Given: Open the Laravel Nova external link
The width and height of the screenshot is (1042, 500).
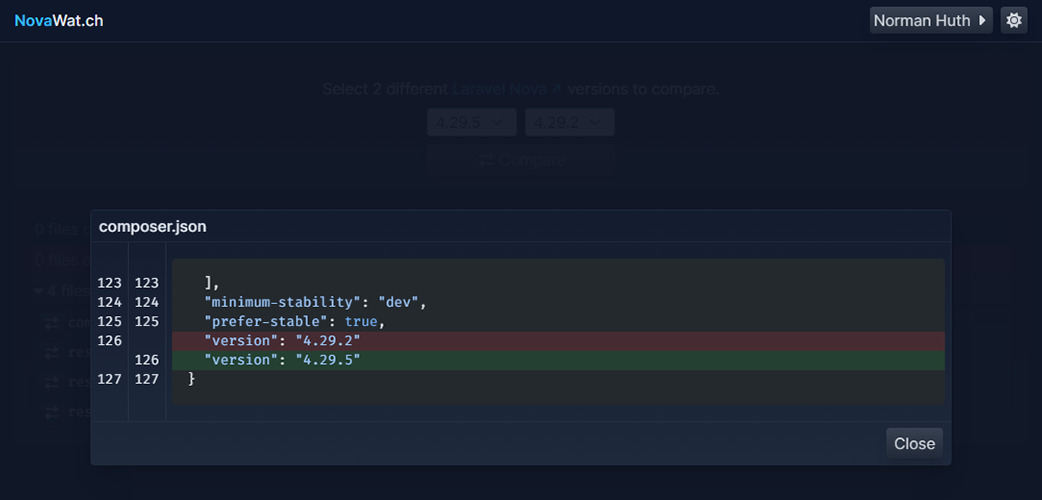Looking at the screenshot, I should 507,89.
